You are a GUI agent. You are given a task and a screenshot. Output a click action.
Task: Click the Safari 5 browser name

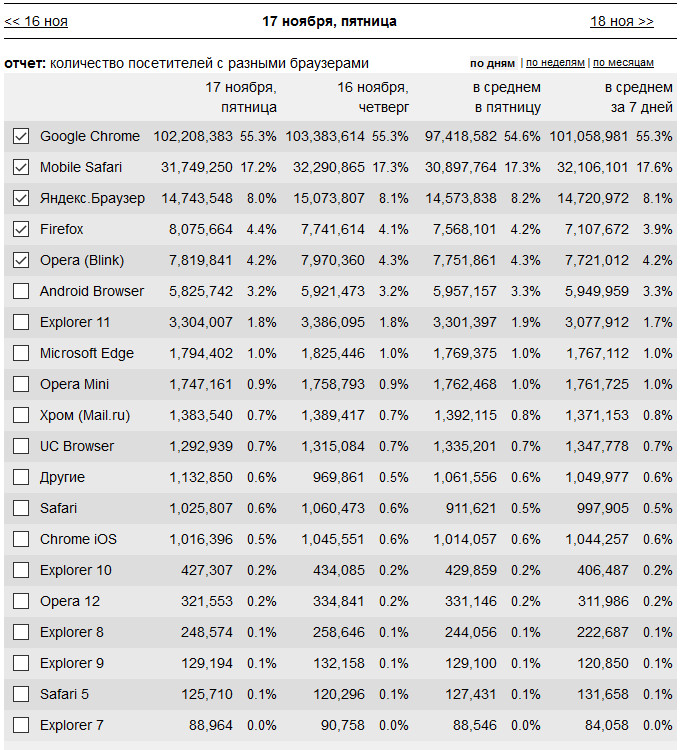coord(65,694)
